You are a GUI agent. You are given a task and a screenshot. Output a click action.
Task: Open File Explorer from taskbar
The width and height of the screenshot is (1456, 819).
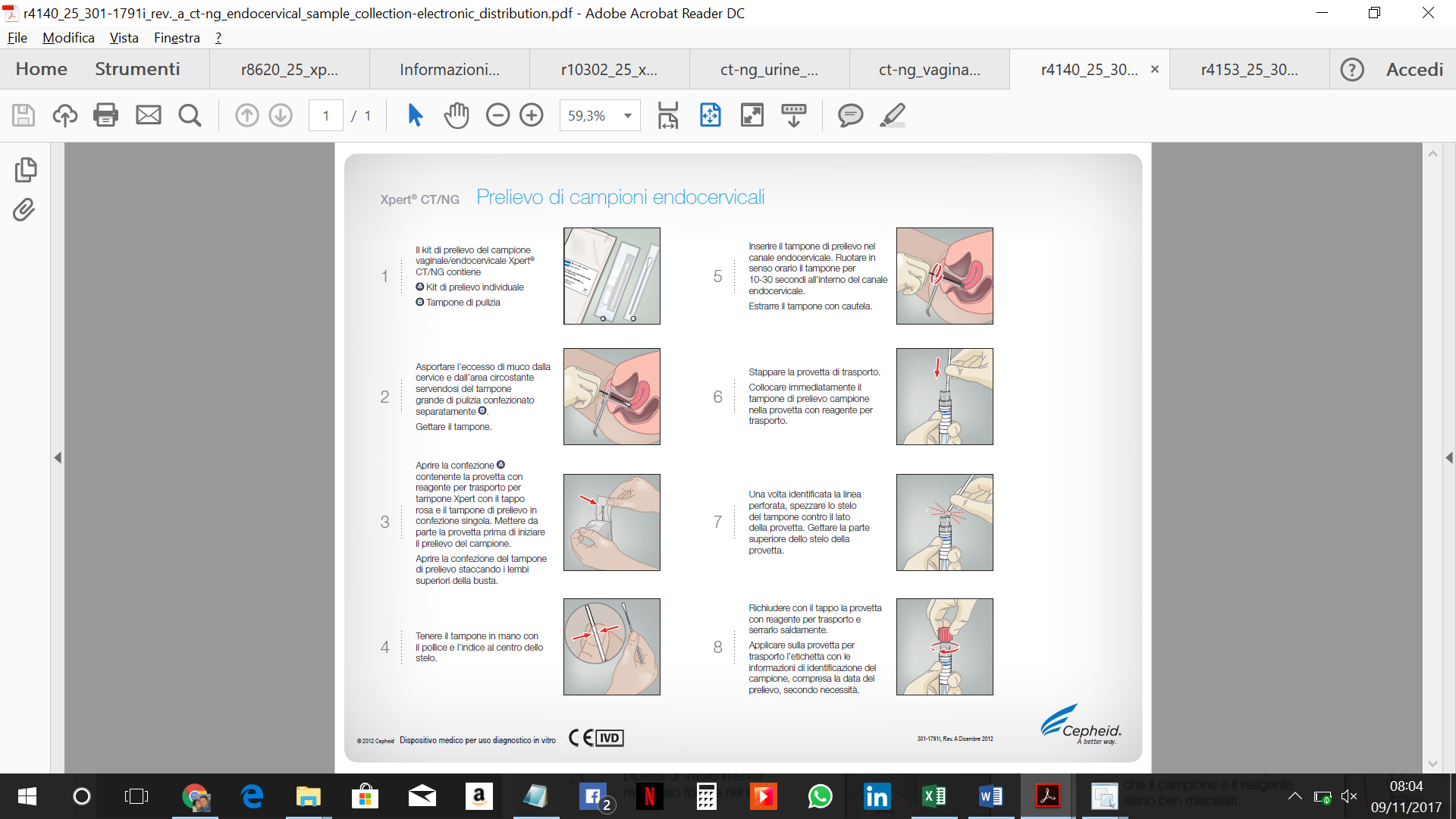[308, 796]
